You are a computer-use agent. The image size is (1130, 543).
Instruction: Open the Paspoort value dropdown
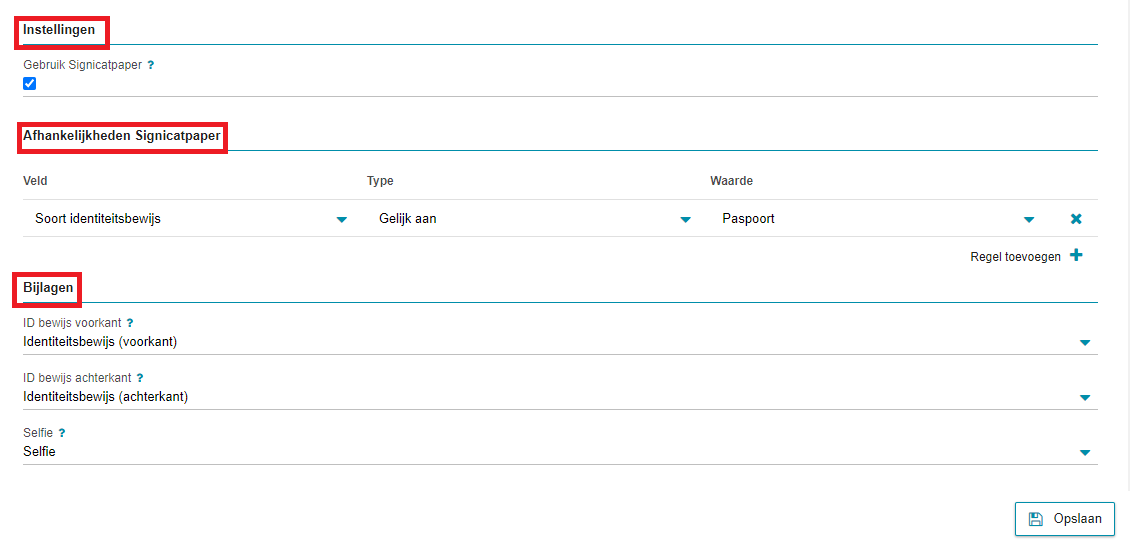pyautogui.click(x=878, y=219)
